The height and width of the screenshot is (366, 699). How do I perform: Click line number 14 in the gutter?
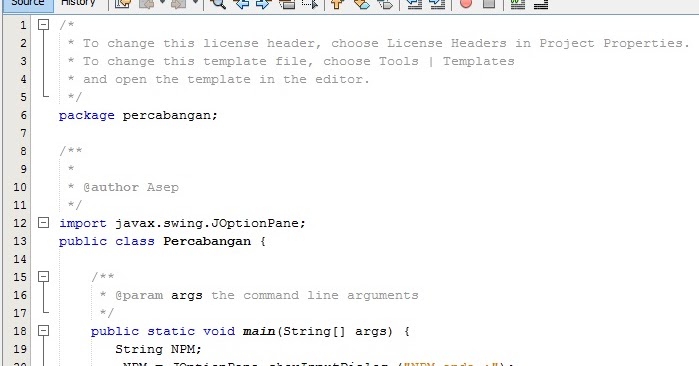(x=20, y=259)
